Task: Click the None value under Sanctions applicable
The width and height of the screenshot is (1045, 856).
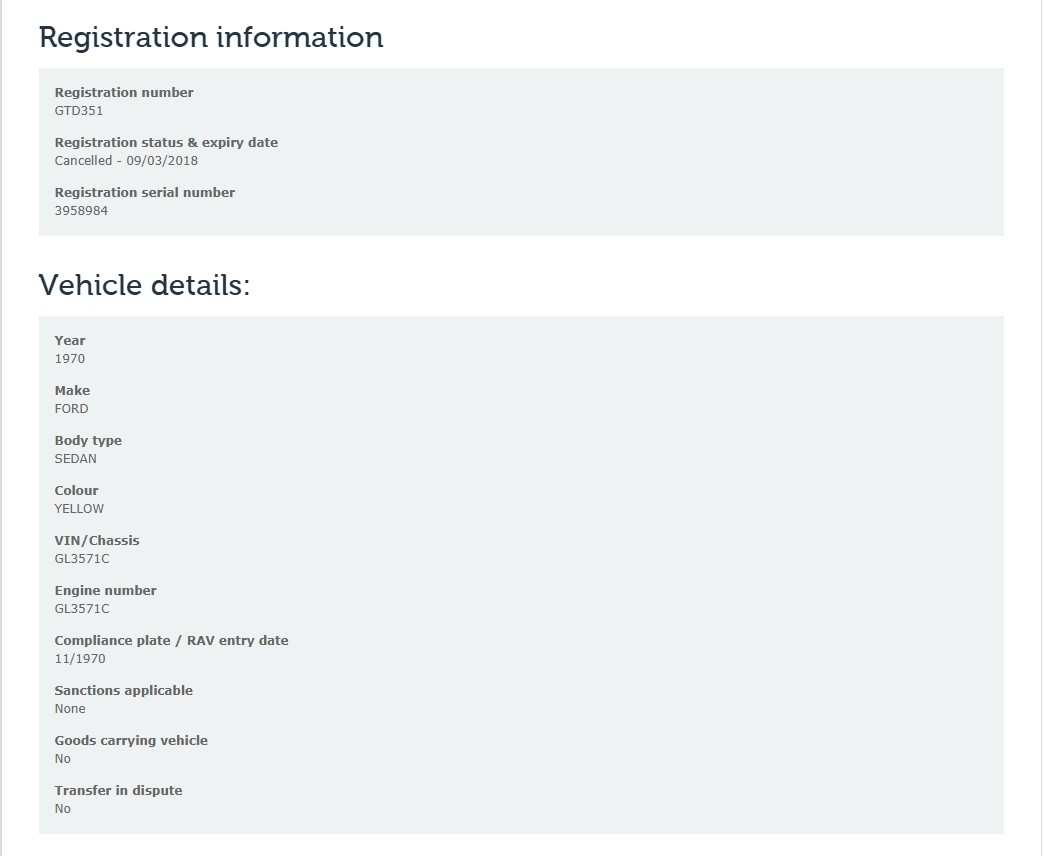Action: coord(70,709)
